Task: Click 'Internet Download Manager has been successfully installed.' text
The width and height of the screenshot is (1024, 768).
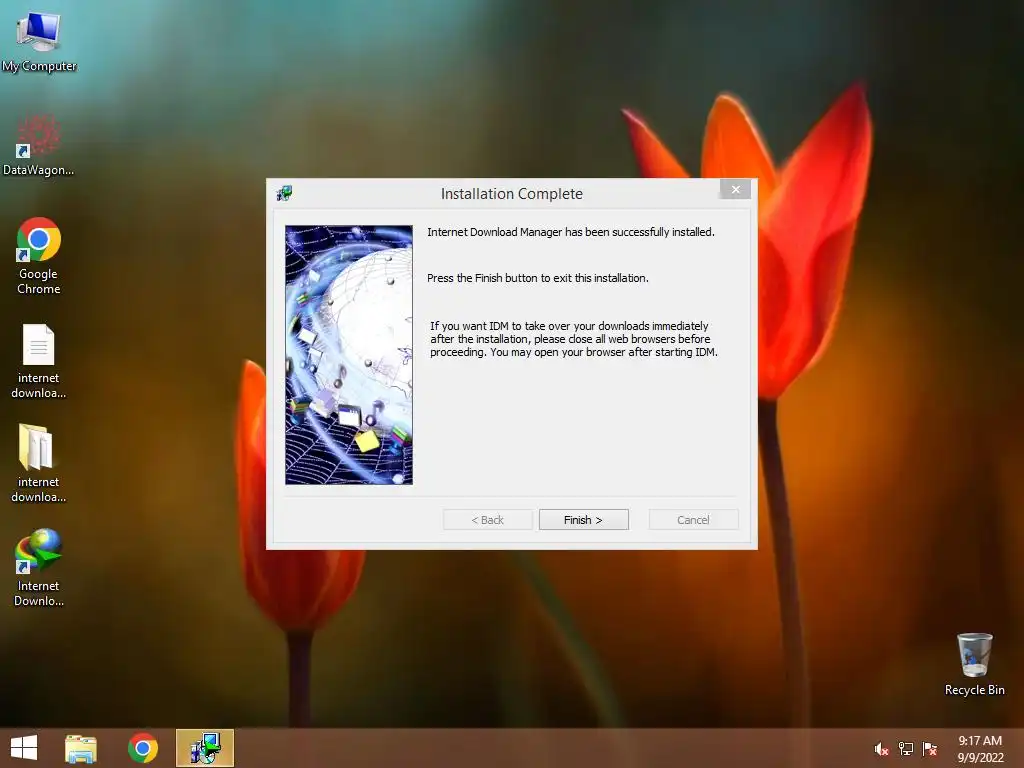Action: 571,232
